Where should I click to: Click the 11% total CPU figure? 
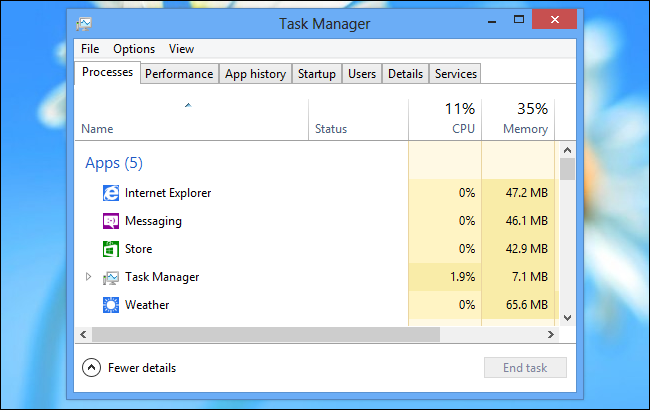point(460,109)
